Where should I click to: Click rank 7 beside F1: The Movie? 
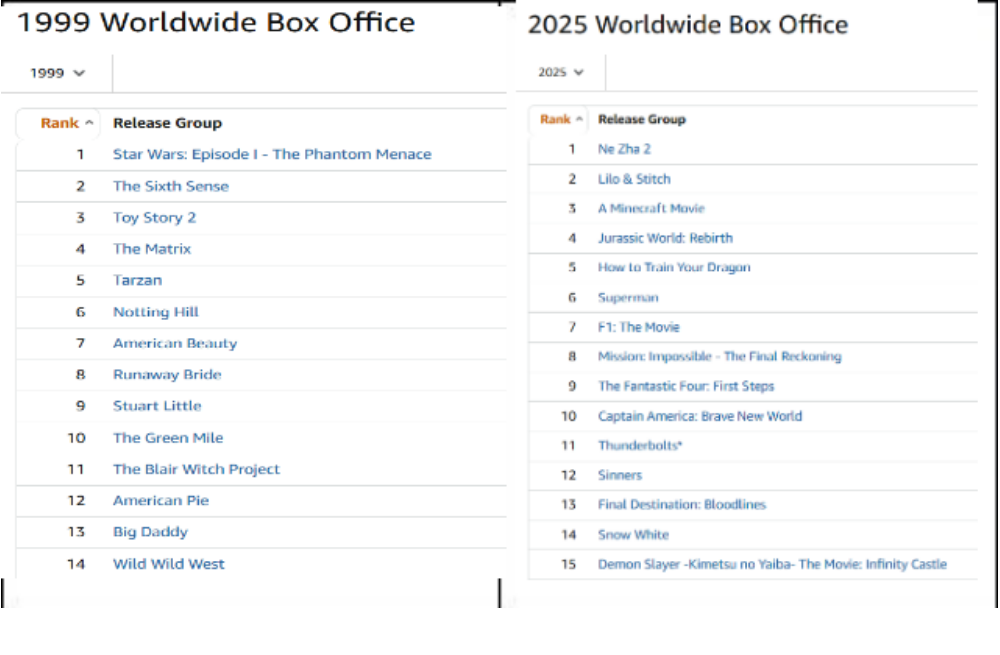[x=572, y=327]
